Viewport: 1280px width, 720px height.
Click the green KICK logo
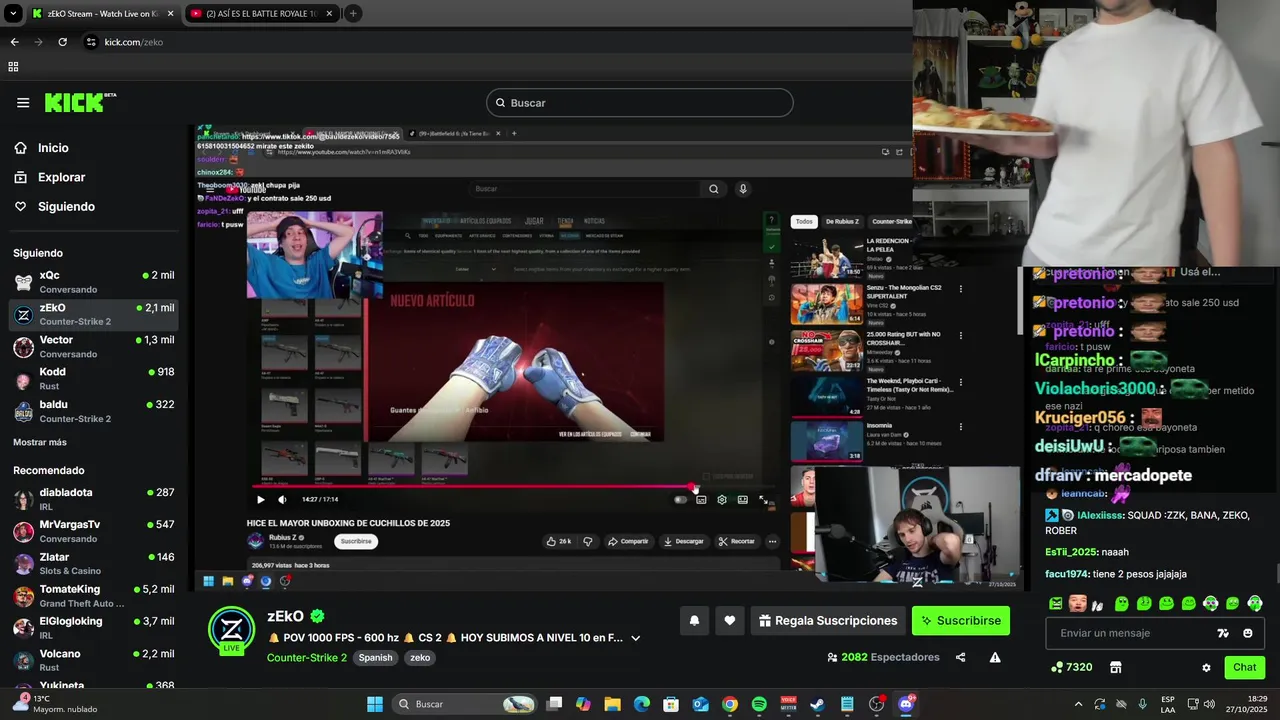pos(80,102)
